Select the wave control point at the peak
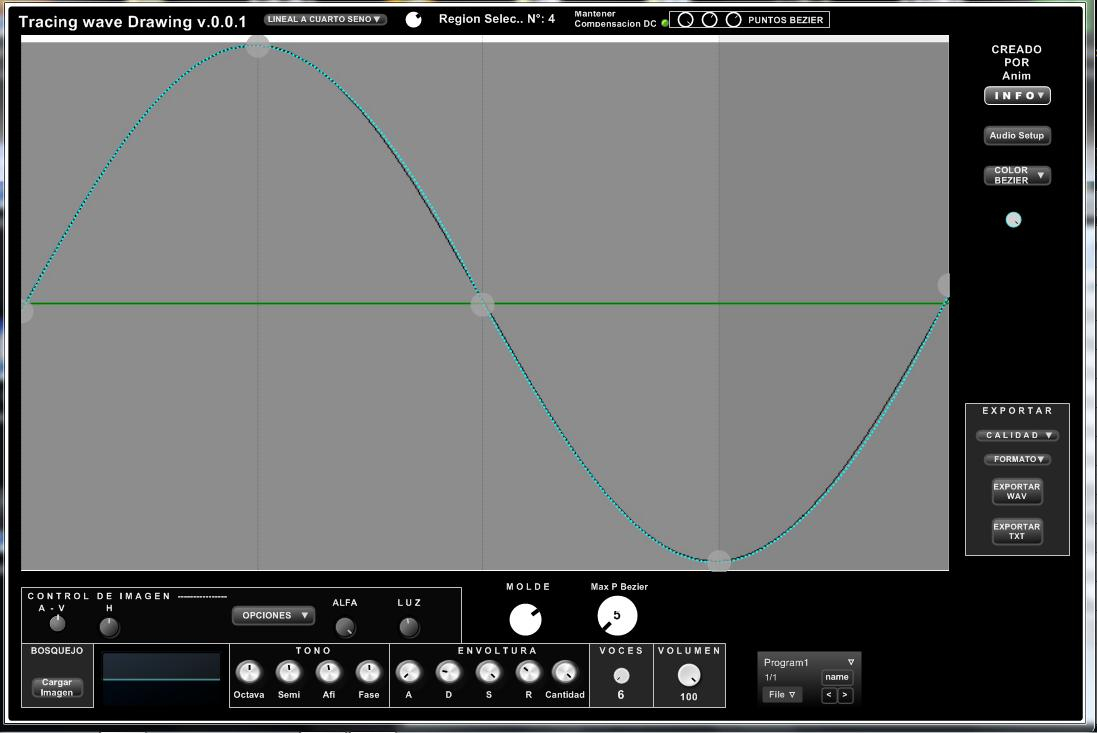Image resolution: width=1097 pixels, height=733 pixels. pos(257,45)
